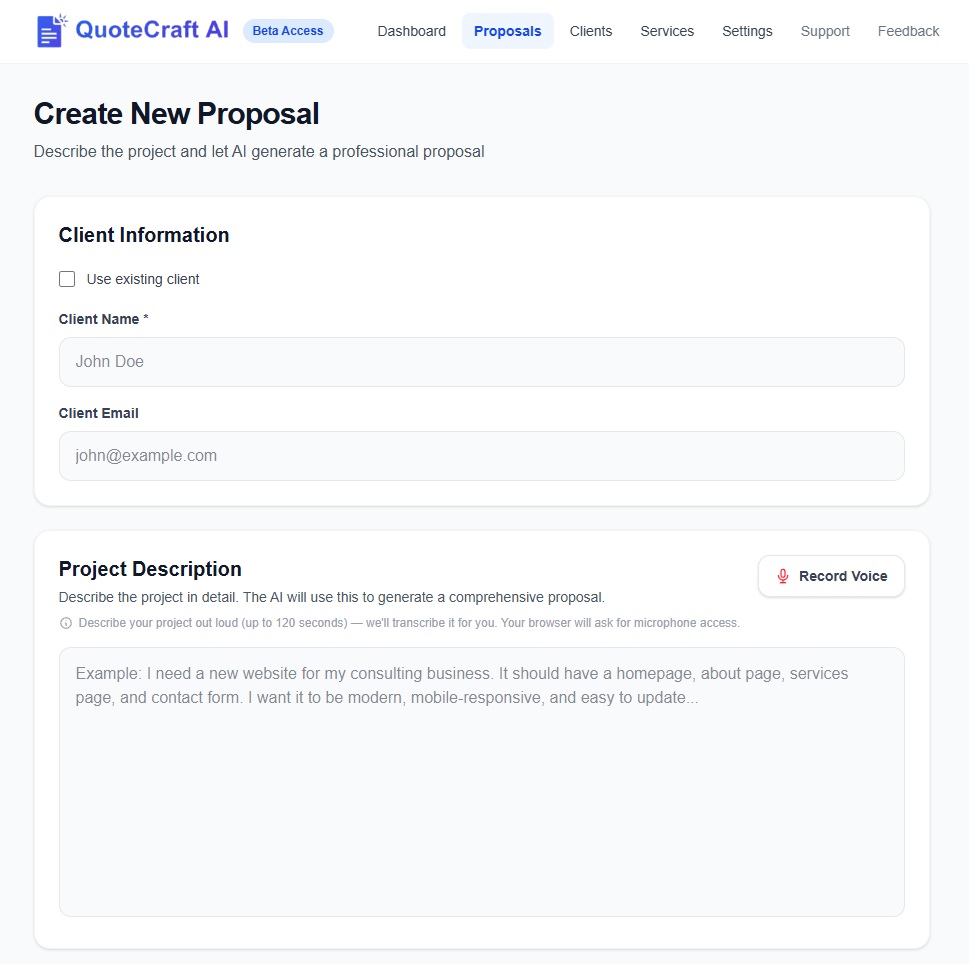Image resolution: width=969 pixels, height=964 pixels.
Task: Enable the Use existing client checkbox
Action: pos(66,279)
